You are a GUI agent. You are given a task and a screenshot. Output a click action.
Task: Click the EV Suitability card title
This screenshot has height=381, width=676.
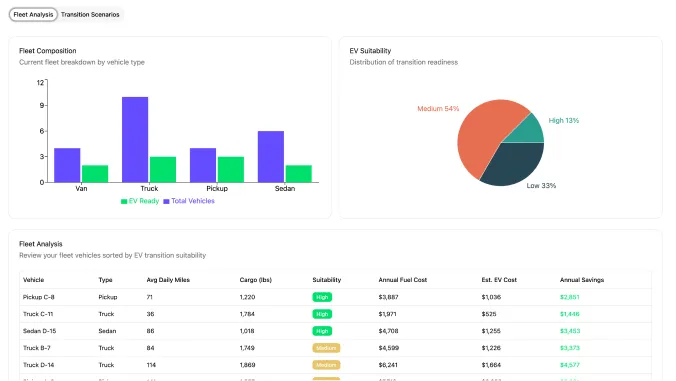click(370, 51)
